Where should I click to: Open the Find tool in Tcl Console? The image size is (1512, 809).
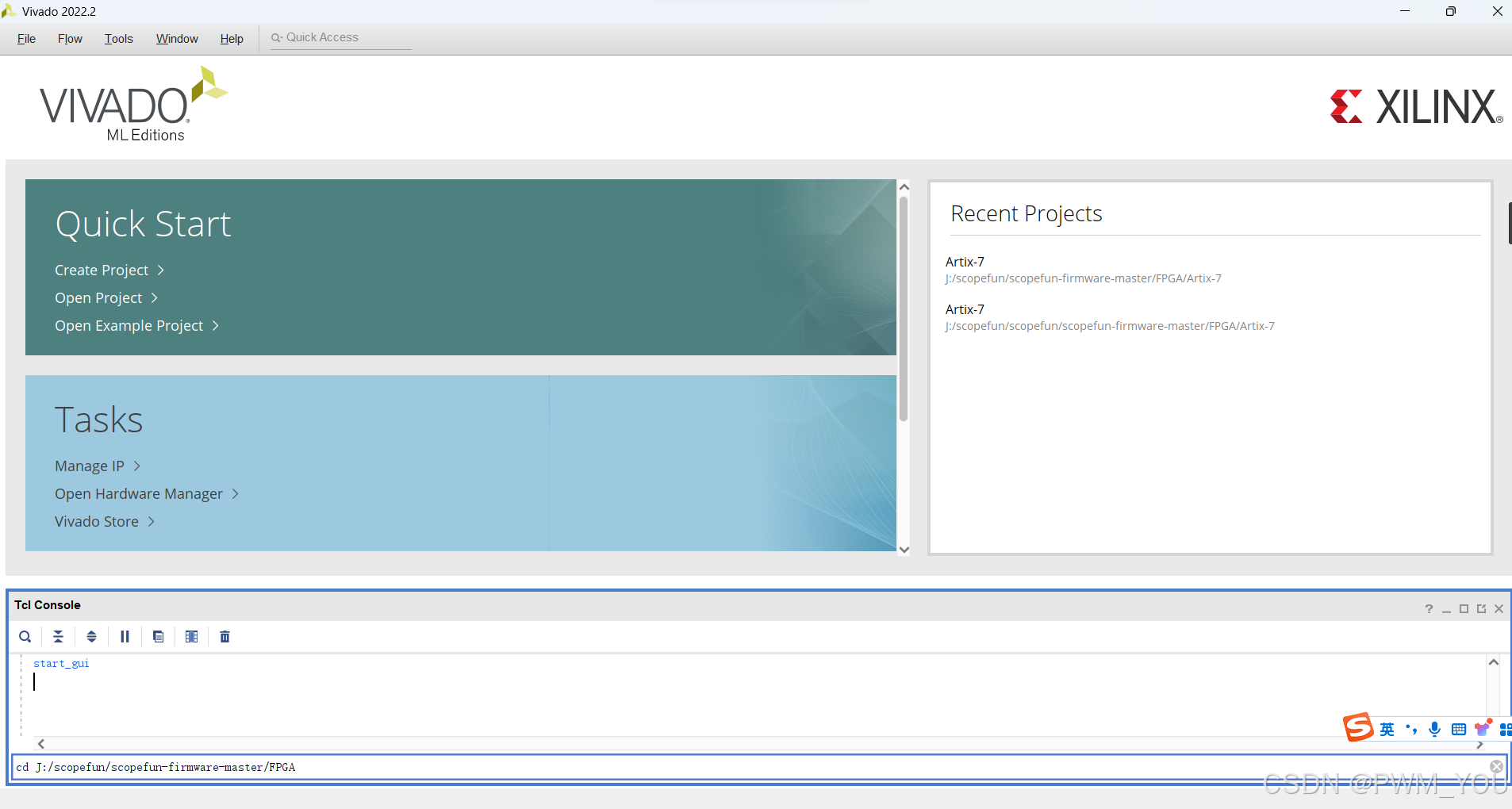[25, 636]
